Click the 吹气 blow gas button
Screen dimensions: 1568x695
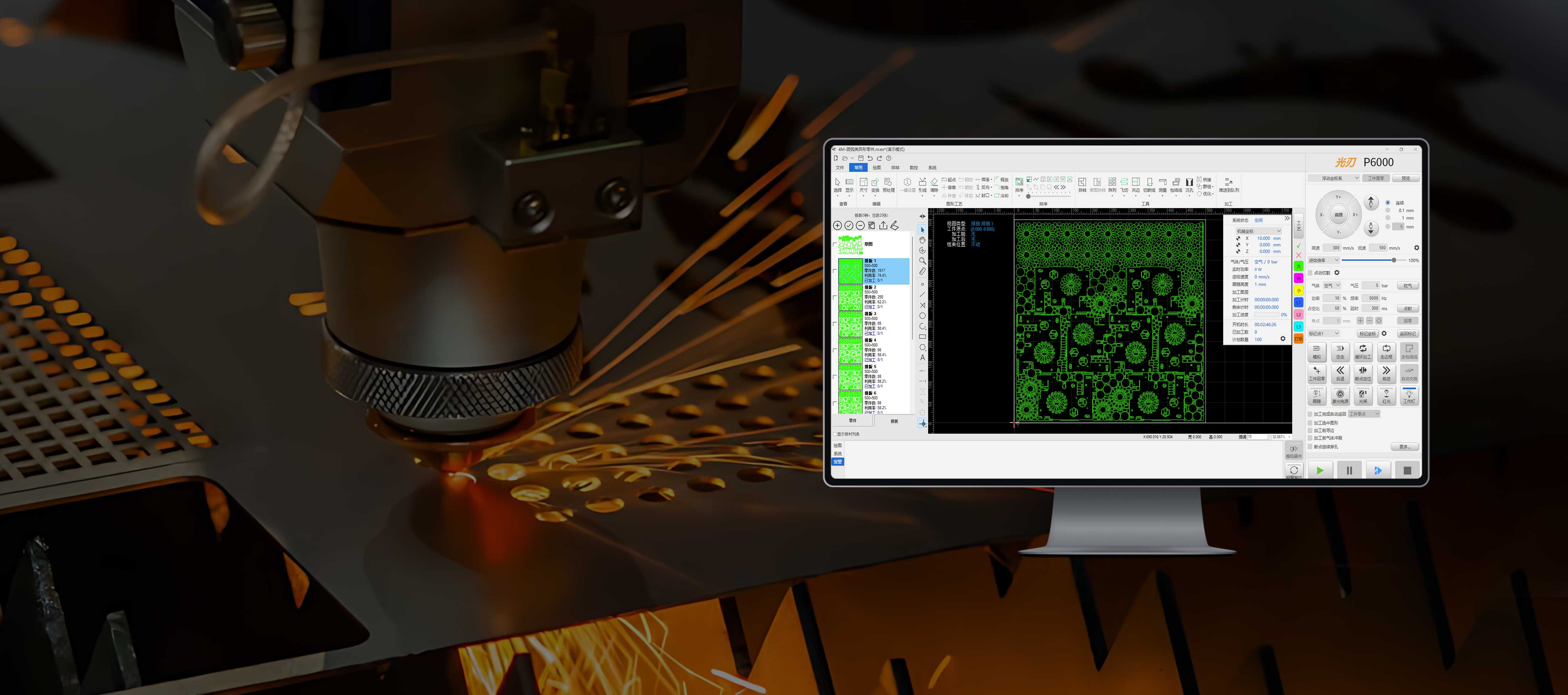(x=1408, y=286)
